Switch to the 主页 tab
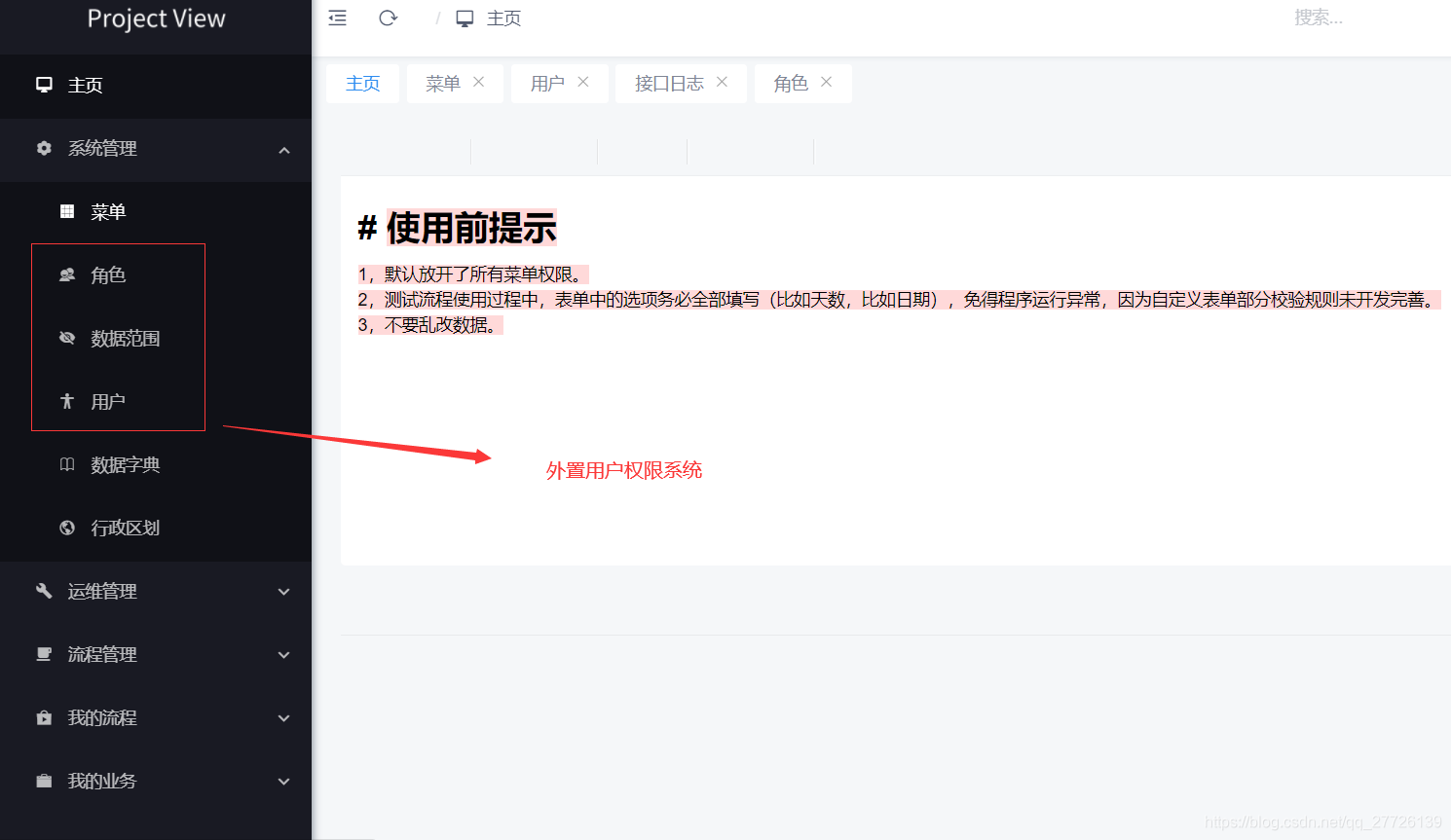Image resolution: width=1451 pixels, height=840 pixels. (362, 84)
